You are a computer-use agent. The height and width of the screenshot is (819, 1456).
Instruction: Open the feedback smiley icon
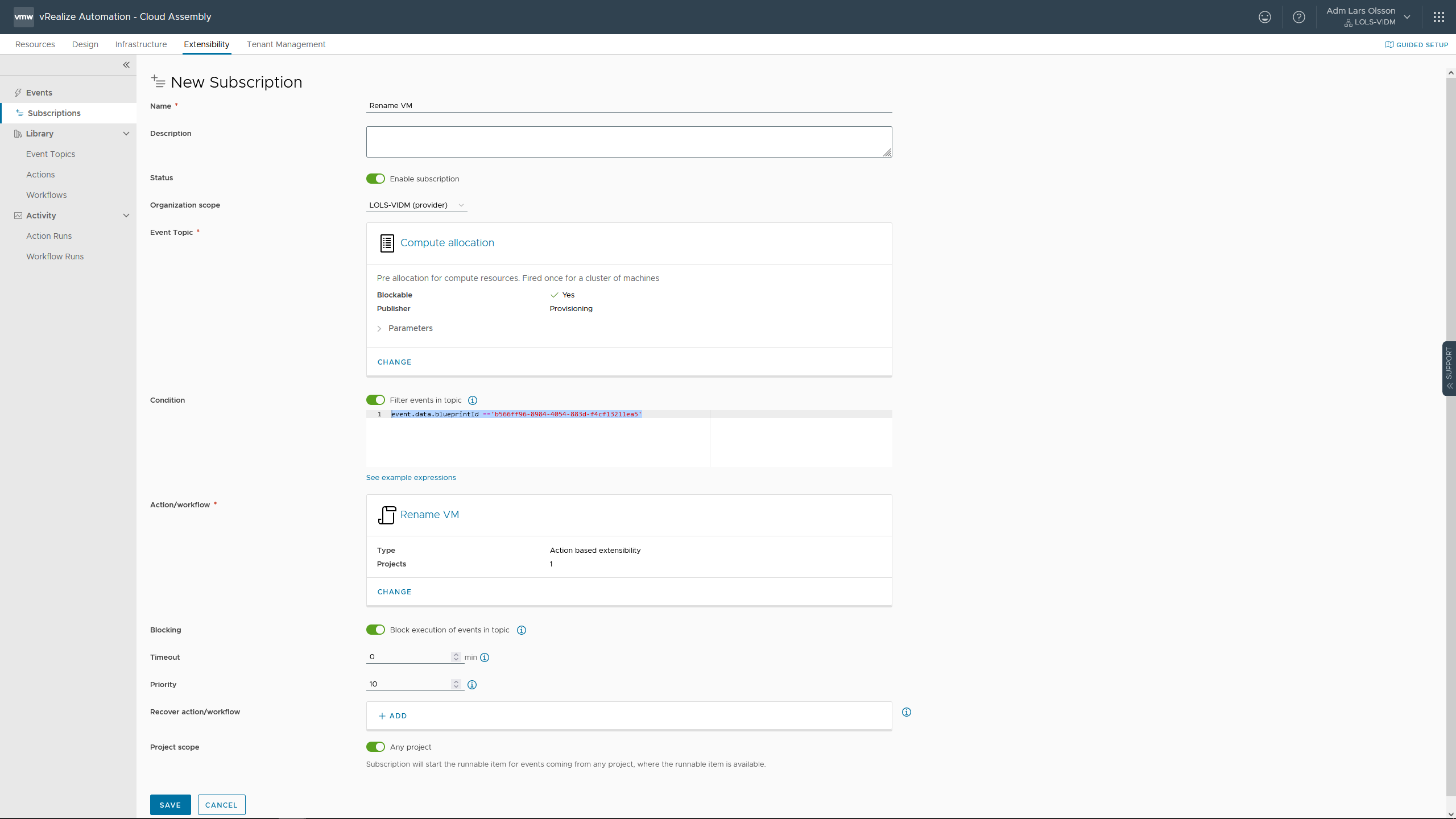click(1264, 17)
